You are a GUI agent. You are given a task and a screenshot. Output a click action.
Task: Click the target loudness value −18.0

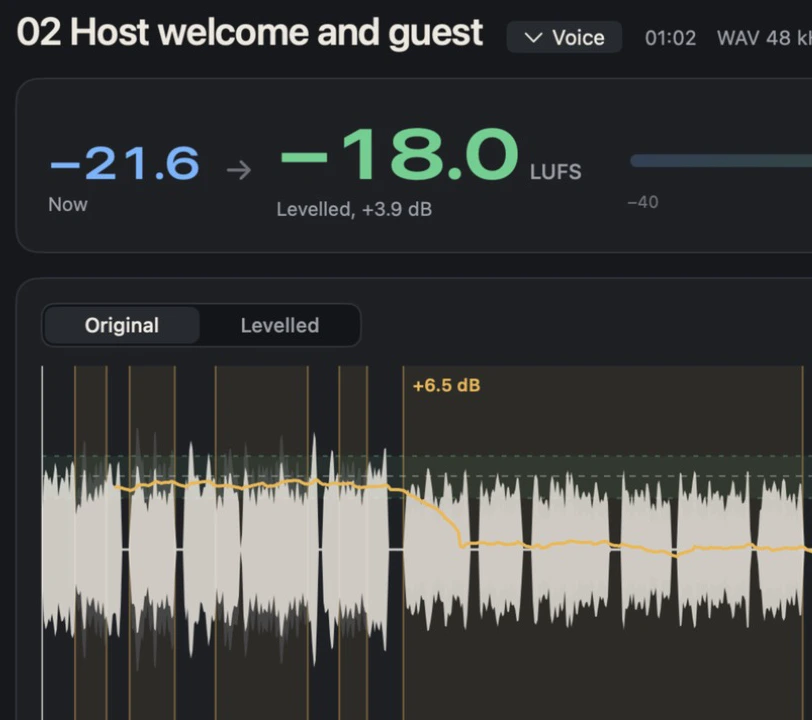399,154
